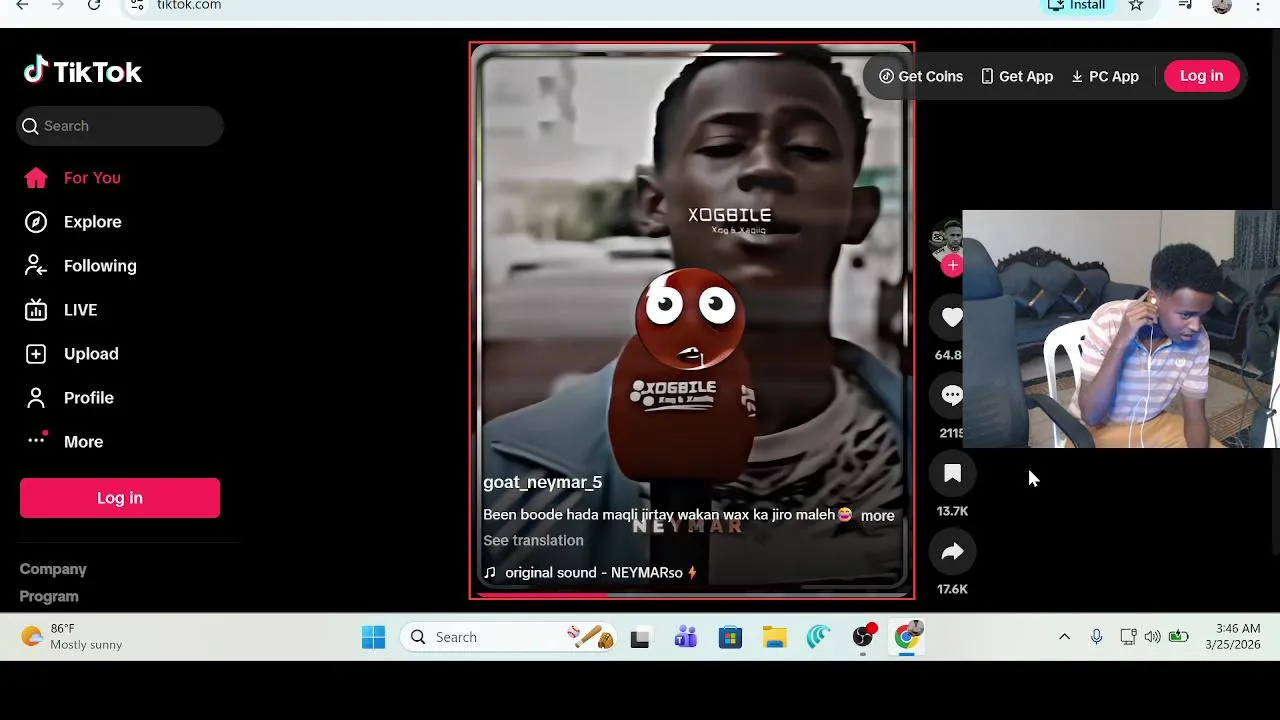Bookmark the video to favorites
Screen dimensions: 1280x720
(952, 473)
